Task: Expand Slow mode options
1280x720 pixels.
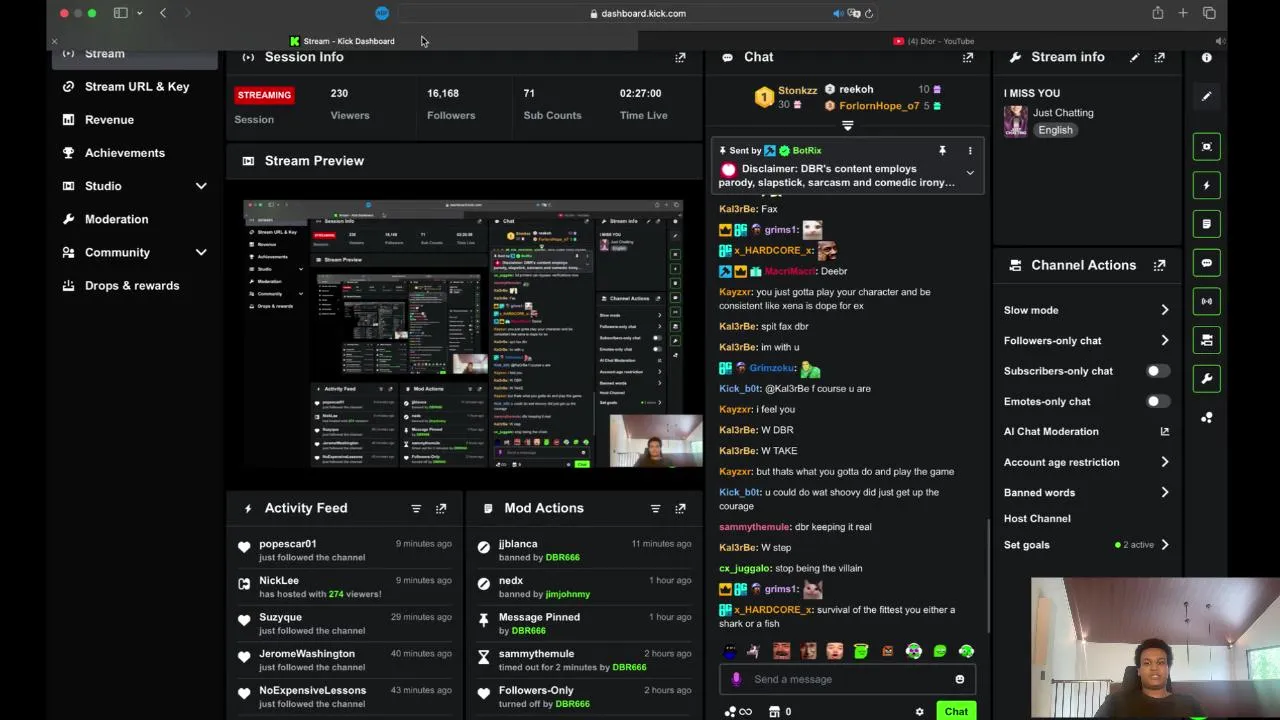Action: 1164,310
